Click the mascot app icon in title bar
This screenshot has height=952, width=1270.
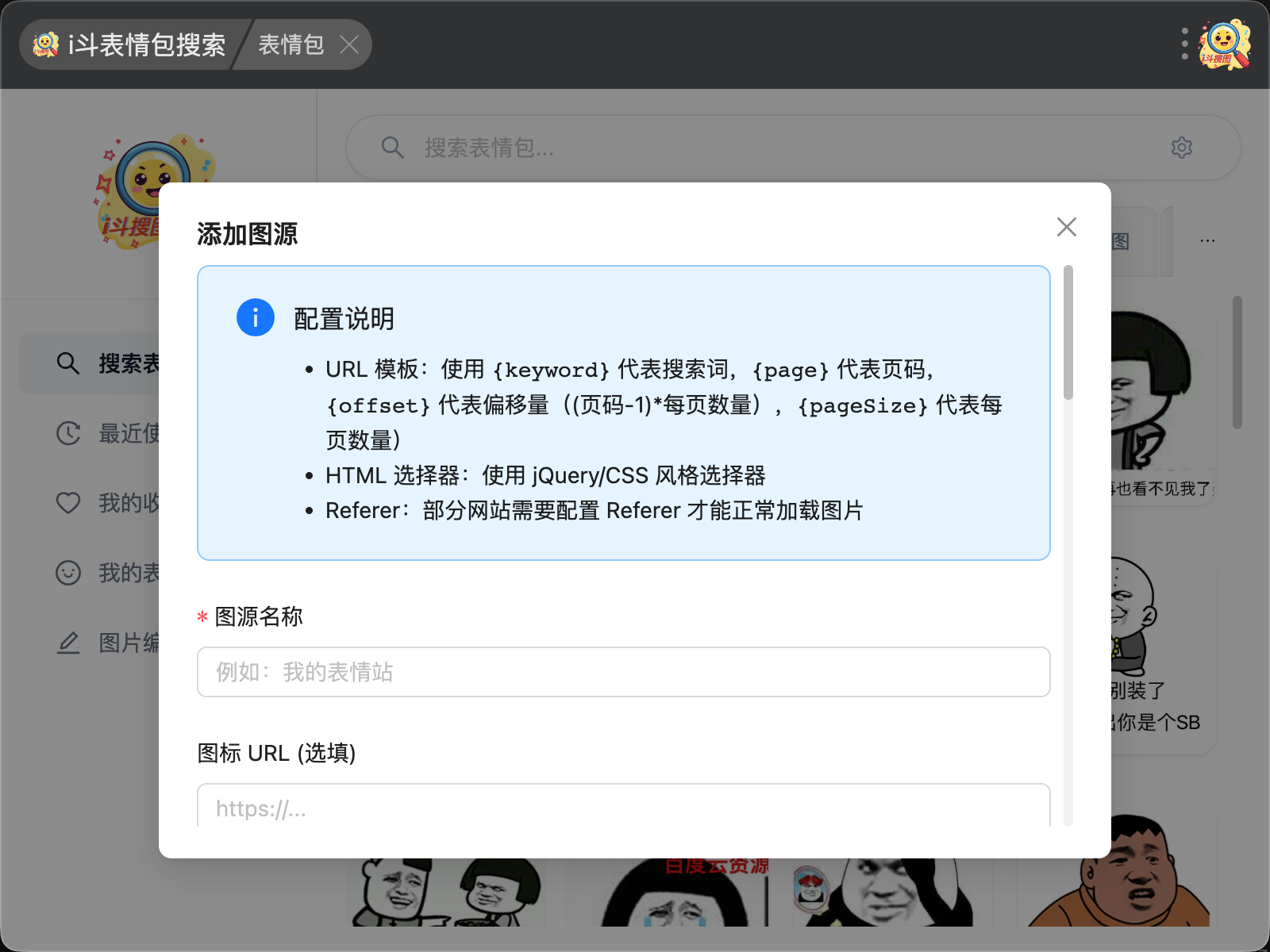coord(1225,44)
